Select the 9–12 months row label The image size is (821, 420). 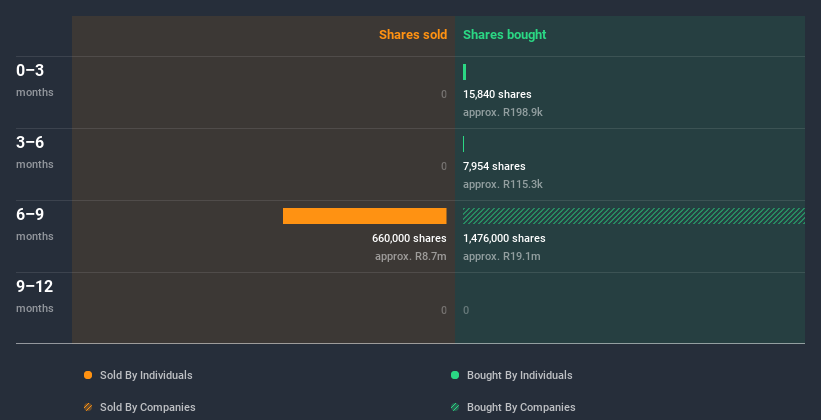point(35,296)
